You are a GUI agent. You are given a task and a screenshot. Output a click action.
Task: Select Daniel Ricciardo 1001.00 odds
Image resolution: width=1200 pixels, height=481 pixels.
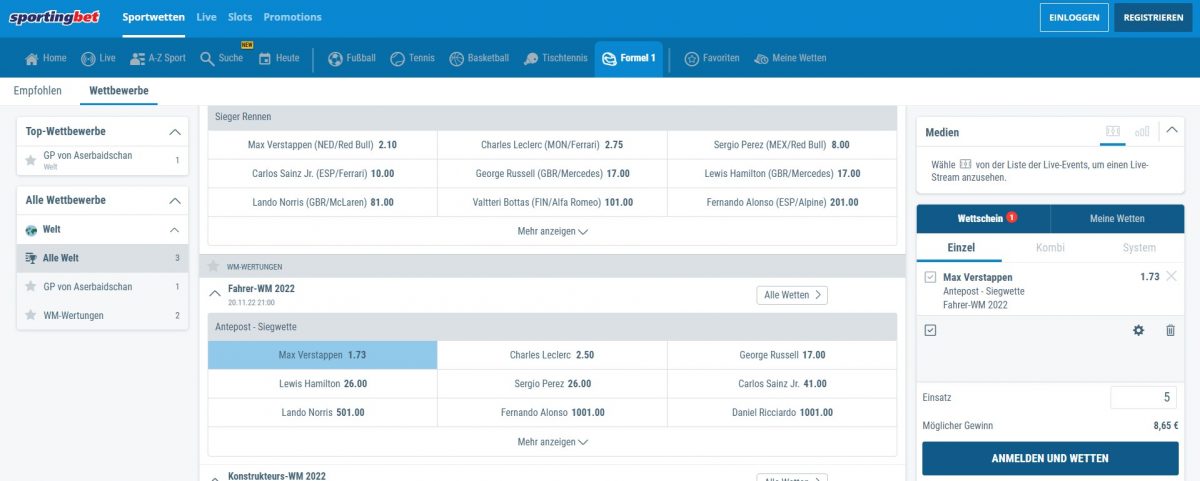[782, 412]
